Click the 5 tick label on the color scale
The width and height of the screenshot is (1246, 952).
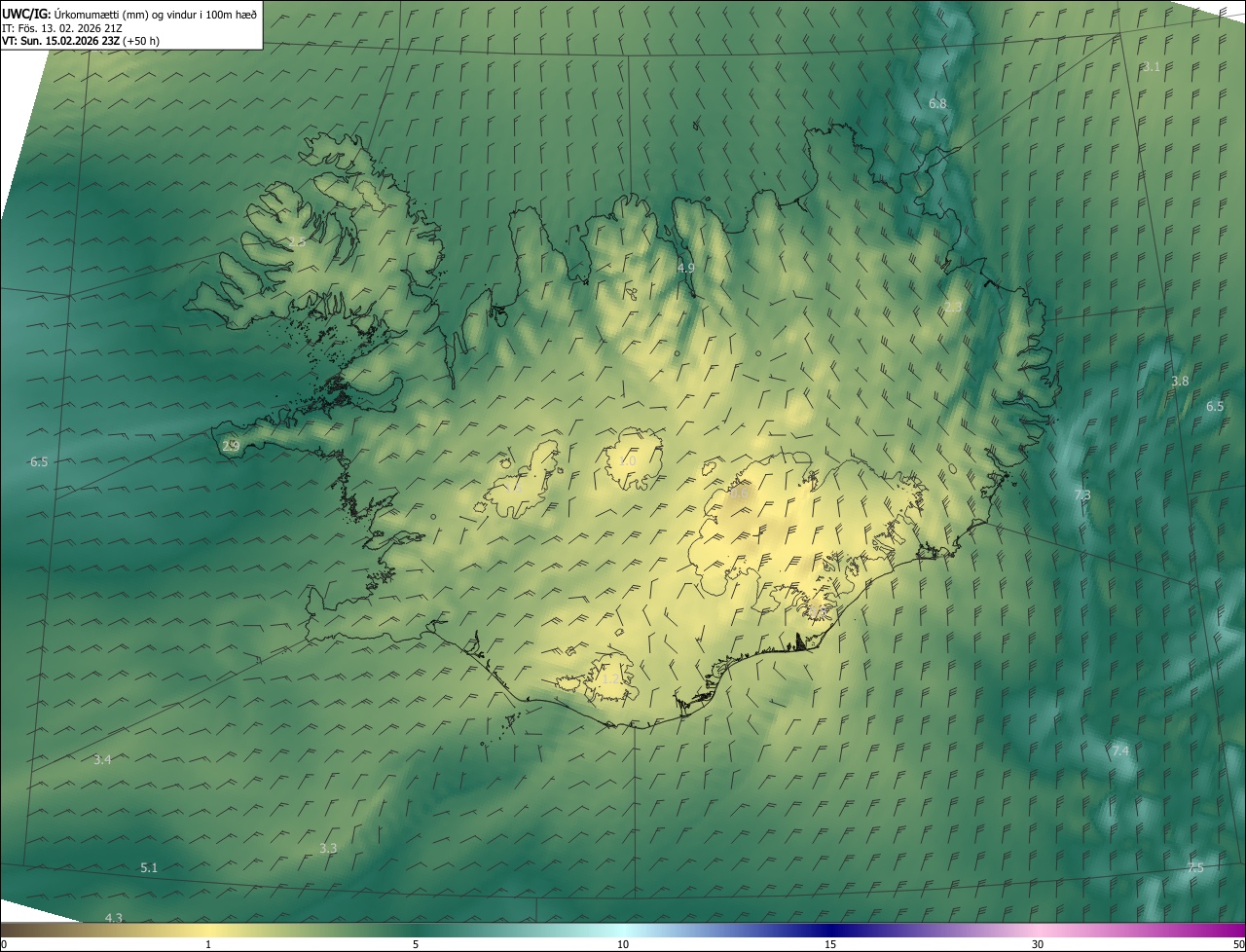[416, 944]
